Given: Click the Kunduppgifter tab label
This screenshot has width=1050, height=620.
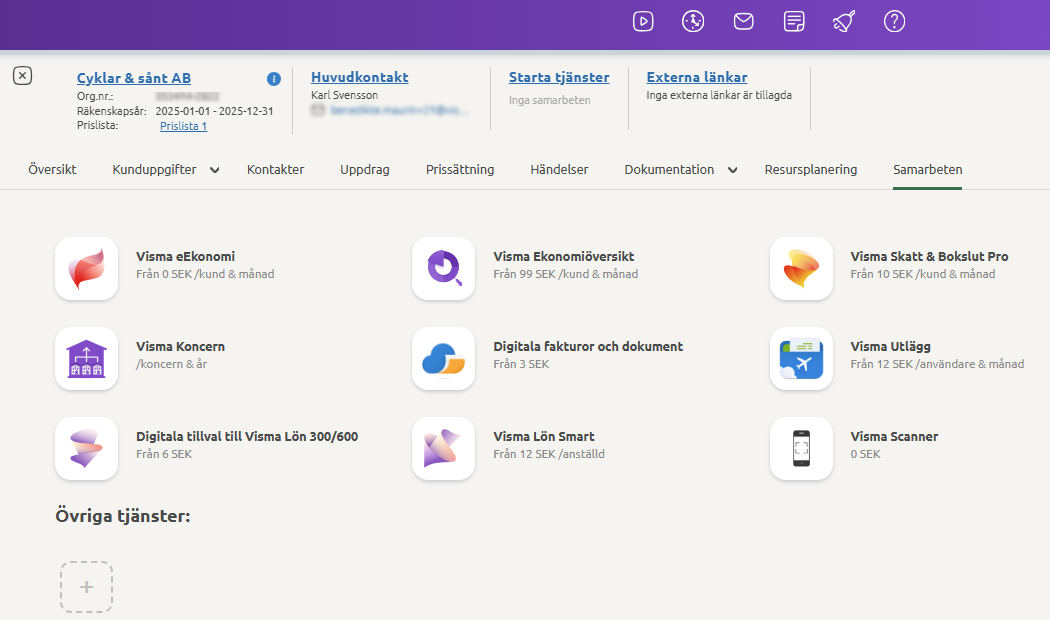Looking at the screenshot, I should (x=155, y=170).
